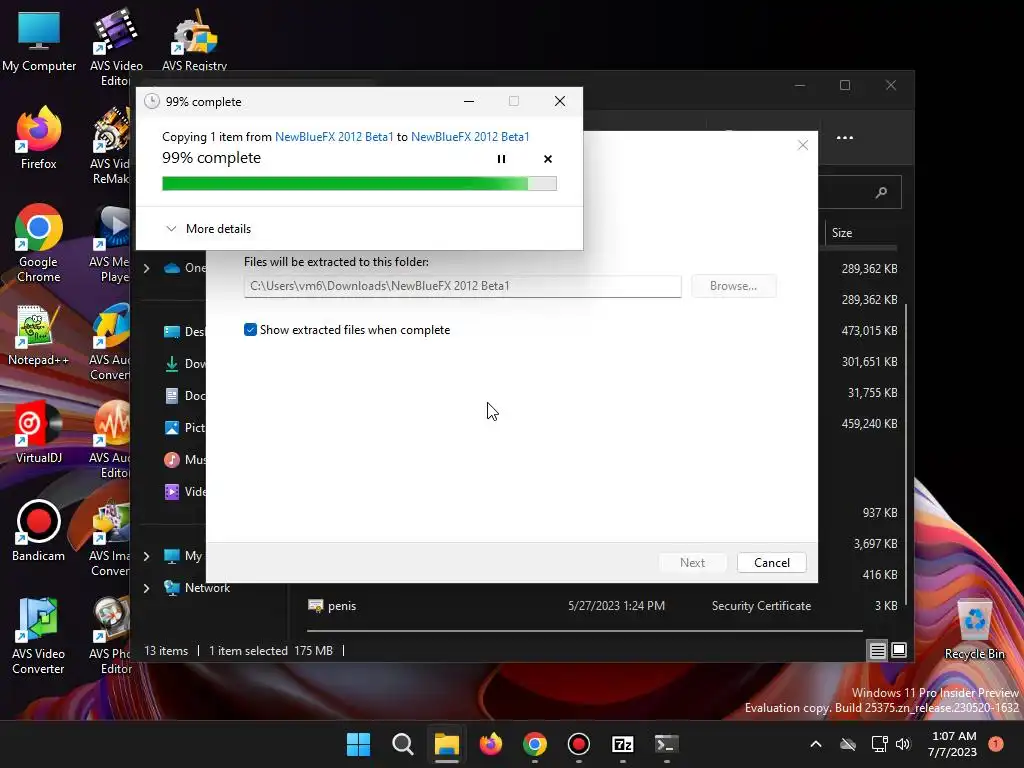Open Pictures folder in navigation pane
1024x768 pixels.
185,428
